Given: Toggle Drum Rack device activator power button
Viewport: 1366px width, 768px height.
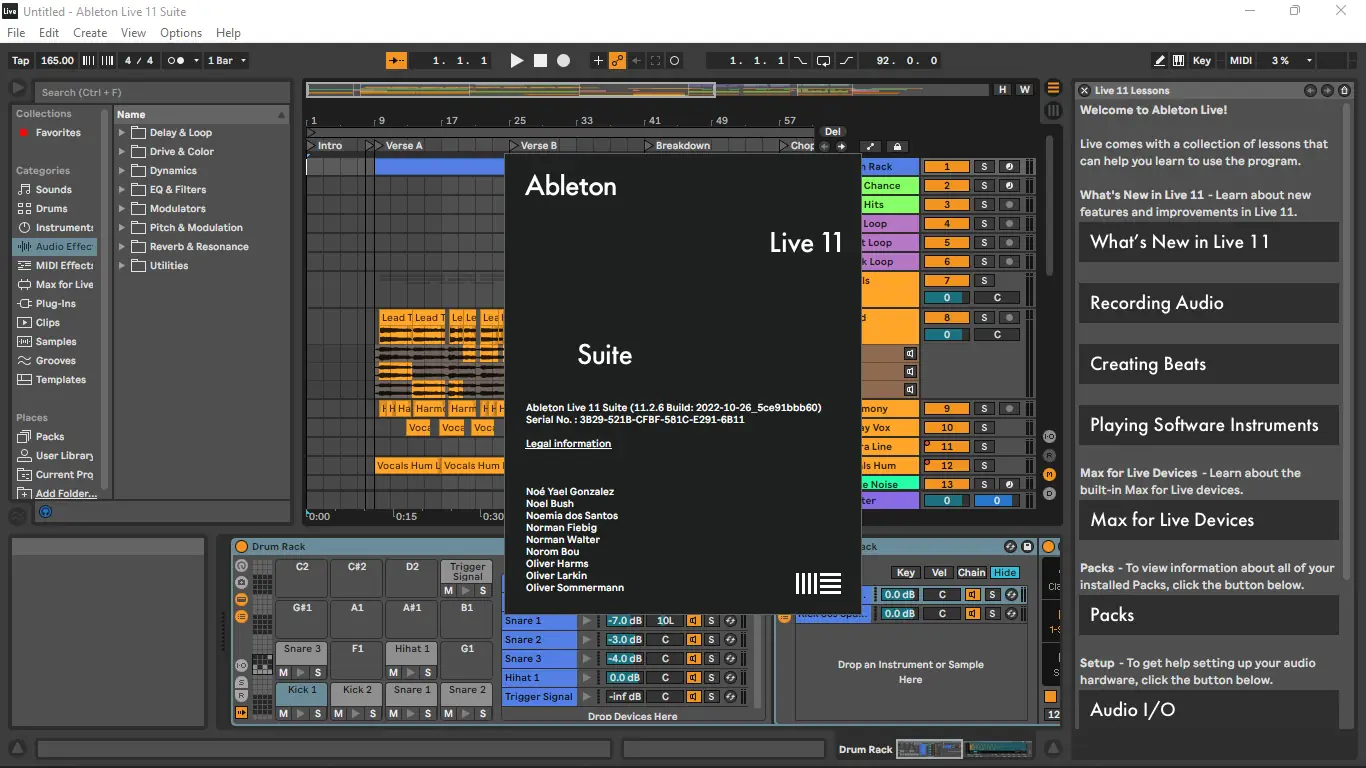Looking at the screenshot, I should click(x=241, y=547).
